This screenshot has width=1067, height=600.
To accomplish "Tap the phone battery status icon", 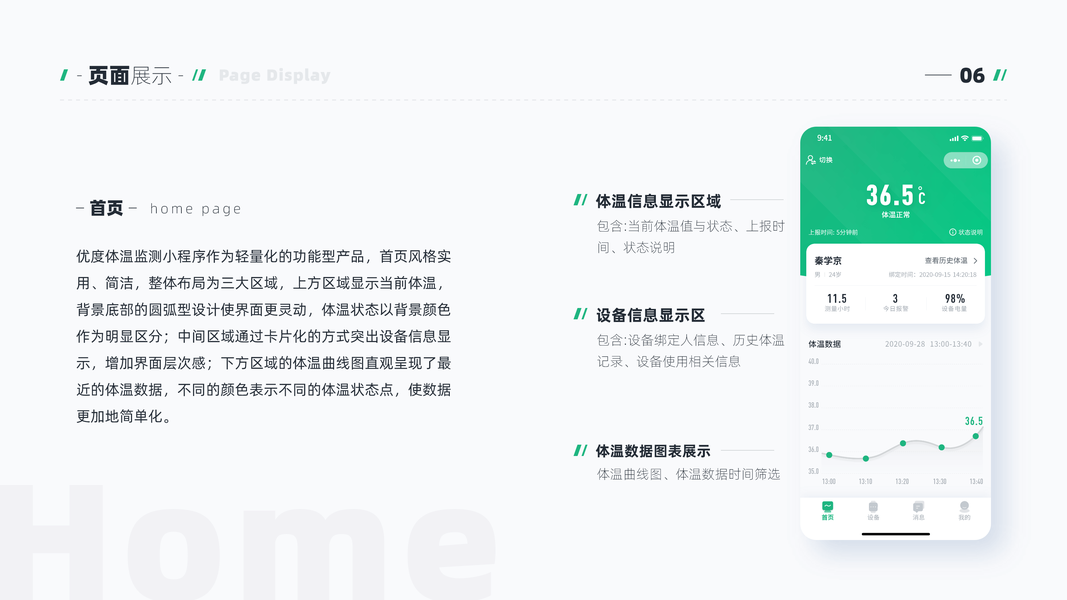I will pos(977,138).
